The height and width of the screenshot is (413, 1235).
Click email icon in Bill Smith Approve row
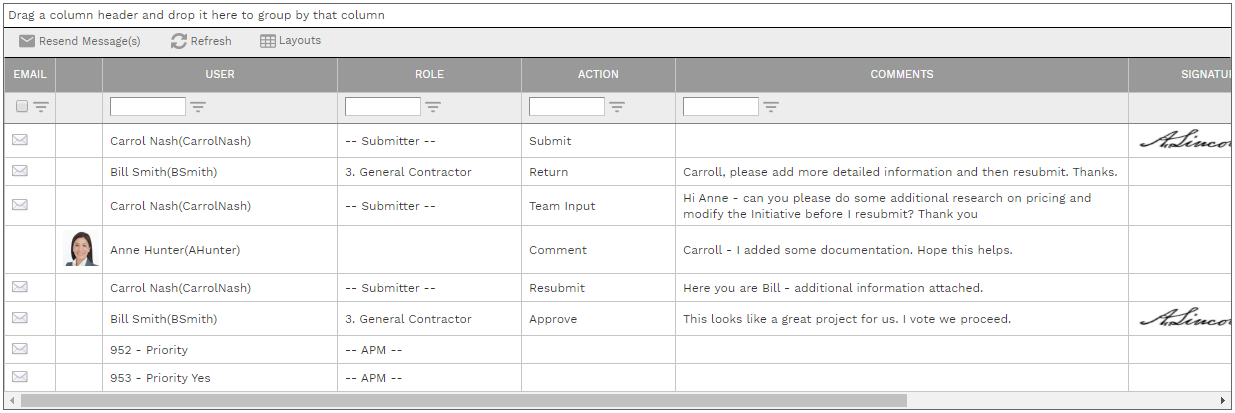(x=20, y=318)
